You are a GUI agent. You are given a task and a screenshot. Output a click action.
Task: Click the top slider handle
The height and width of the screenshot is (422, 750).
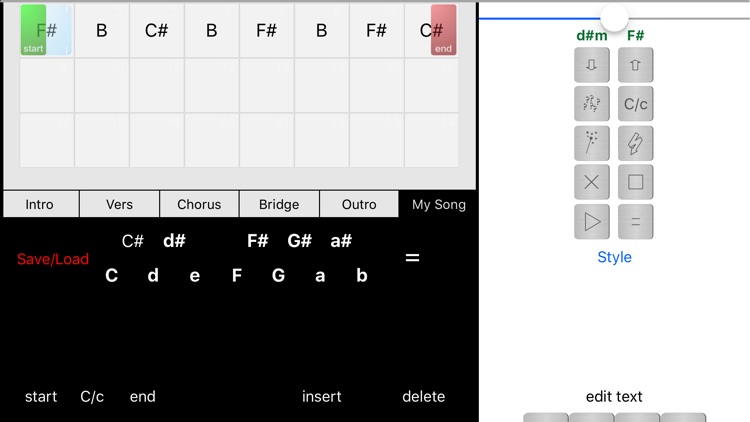pos(614,16)
